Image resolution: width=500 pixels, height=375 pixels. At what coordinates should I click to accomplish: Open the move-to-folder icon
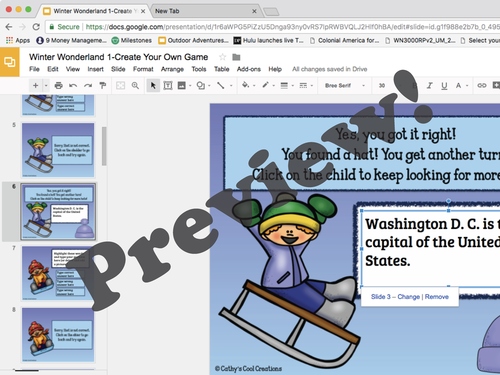tap(236, 57)
